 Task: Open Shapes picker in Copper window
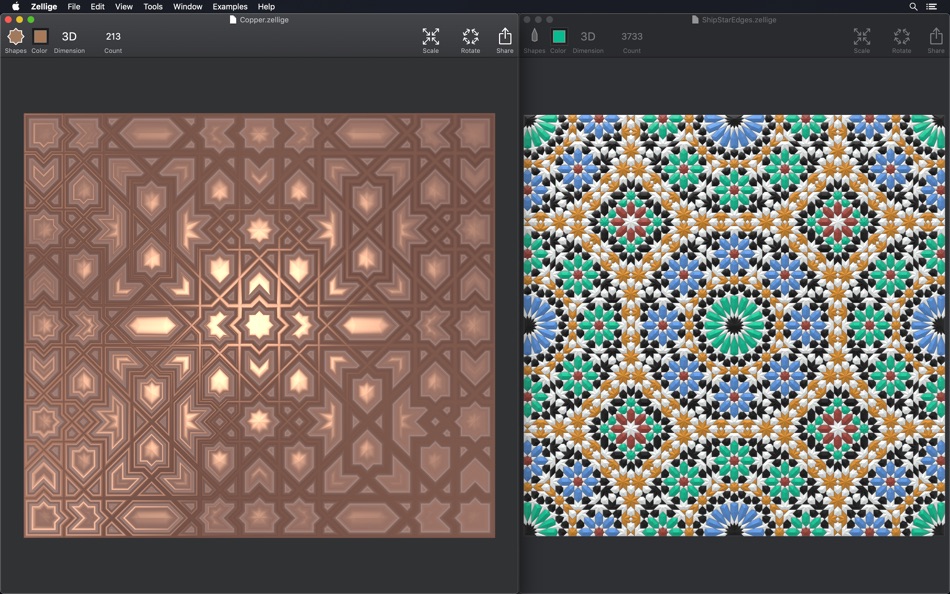15,37
